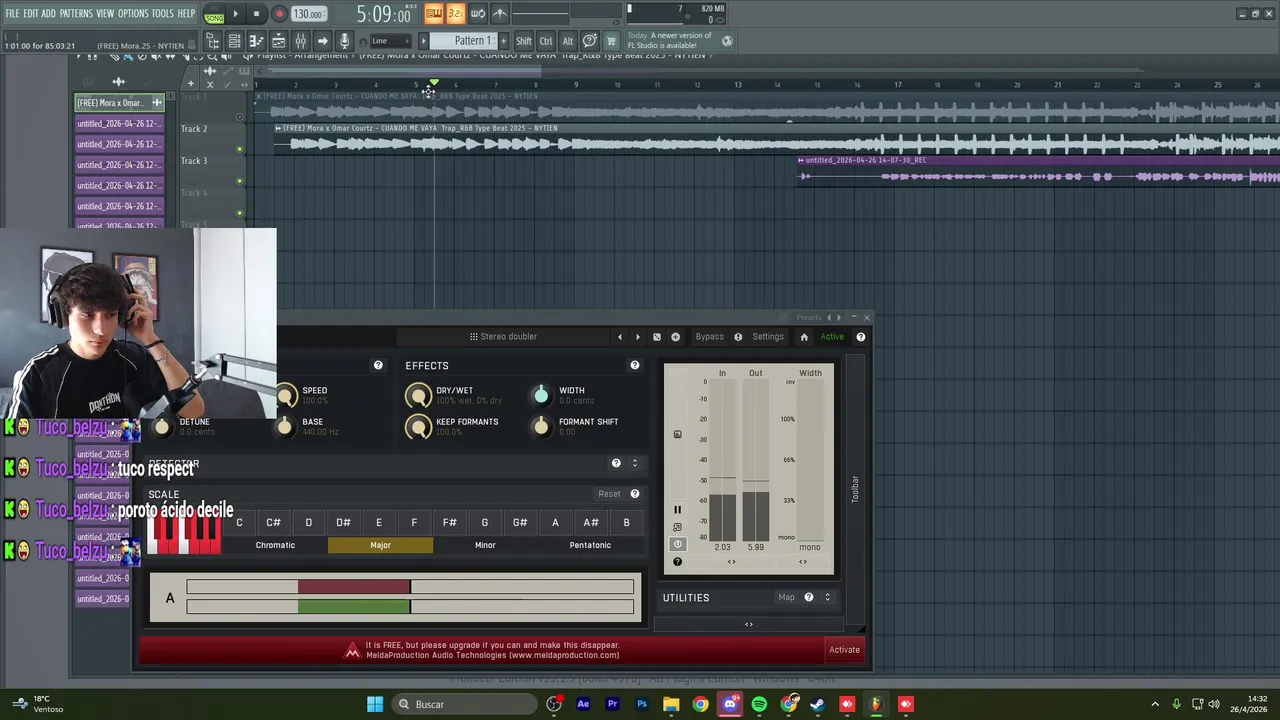Click the DRY/WET knob
The image size is (1280, 720).
coord(418,396)
